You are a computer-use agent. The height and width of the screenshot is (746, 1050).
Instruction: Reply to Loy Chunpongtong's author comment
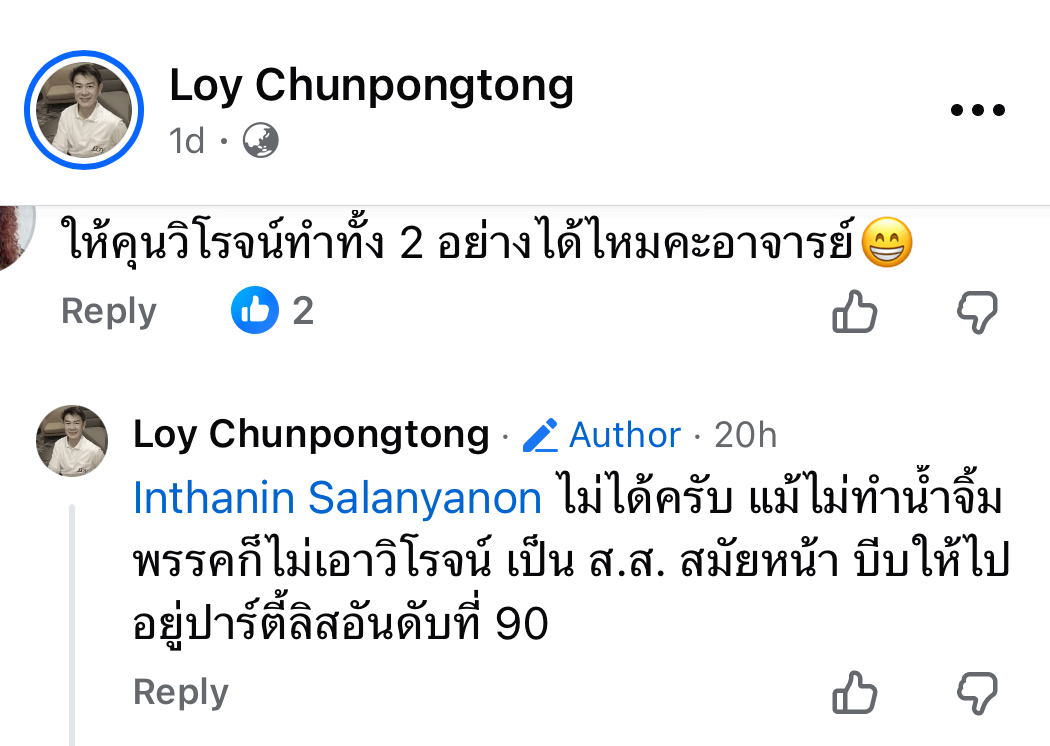coord(181,692)
